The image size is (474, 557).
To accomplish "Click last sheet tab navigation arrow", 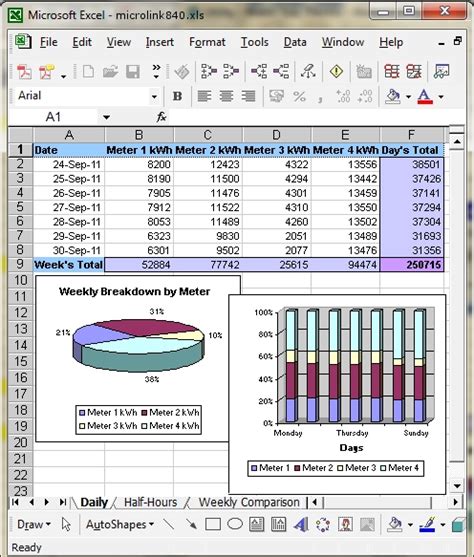I will (63, 502).
